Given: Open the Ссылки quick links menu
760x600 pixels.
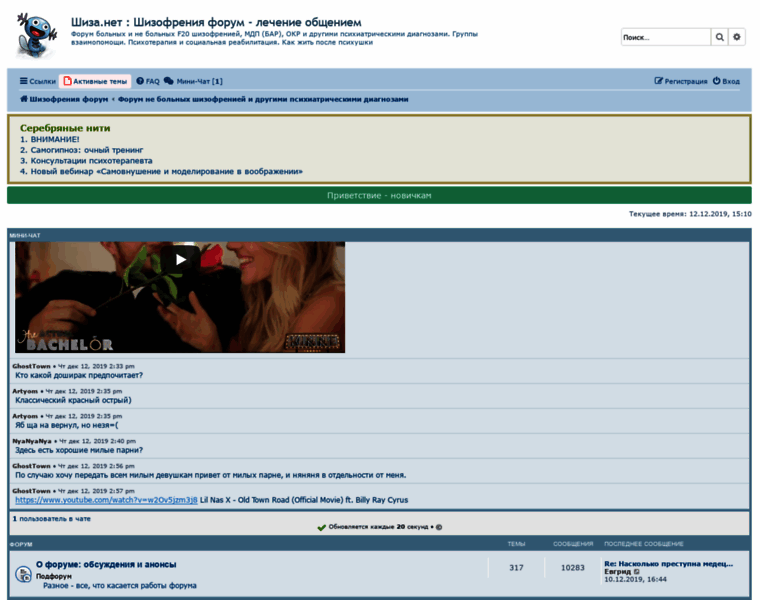Looking at the screenshot, I should (38, 81).
